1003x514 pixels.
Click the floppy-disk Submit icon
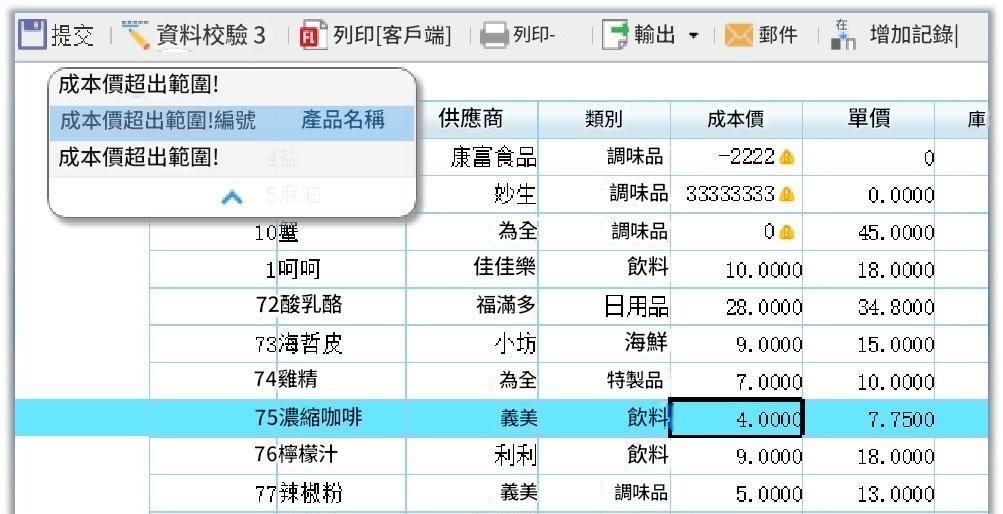(x=32, y=34)
